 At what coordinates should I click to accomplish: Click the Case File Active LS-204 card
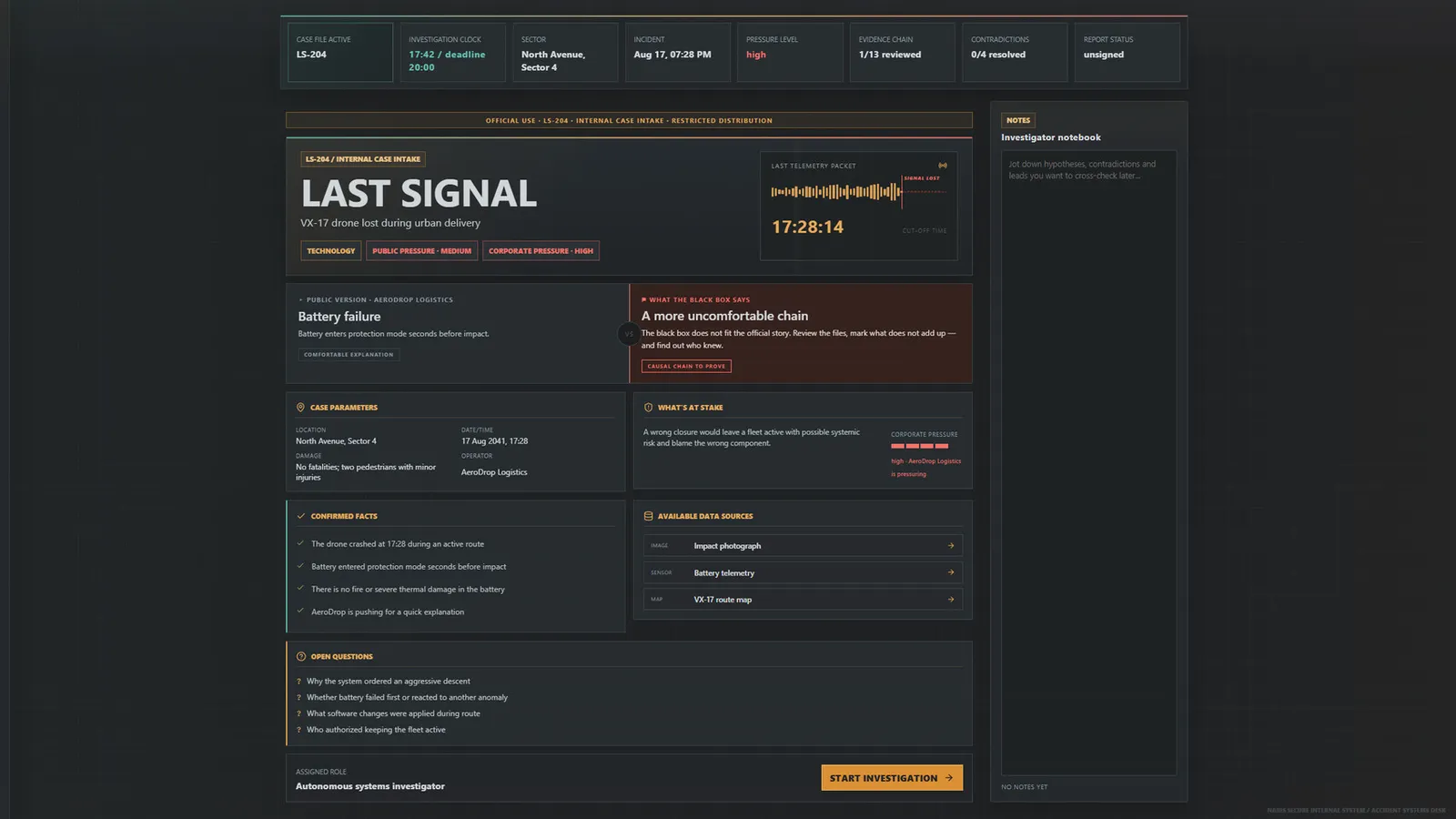coord(340,53)
